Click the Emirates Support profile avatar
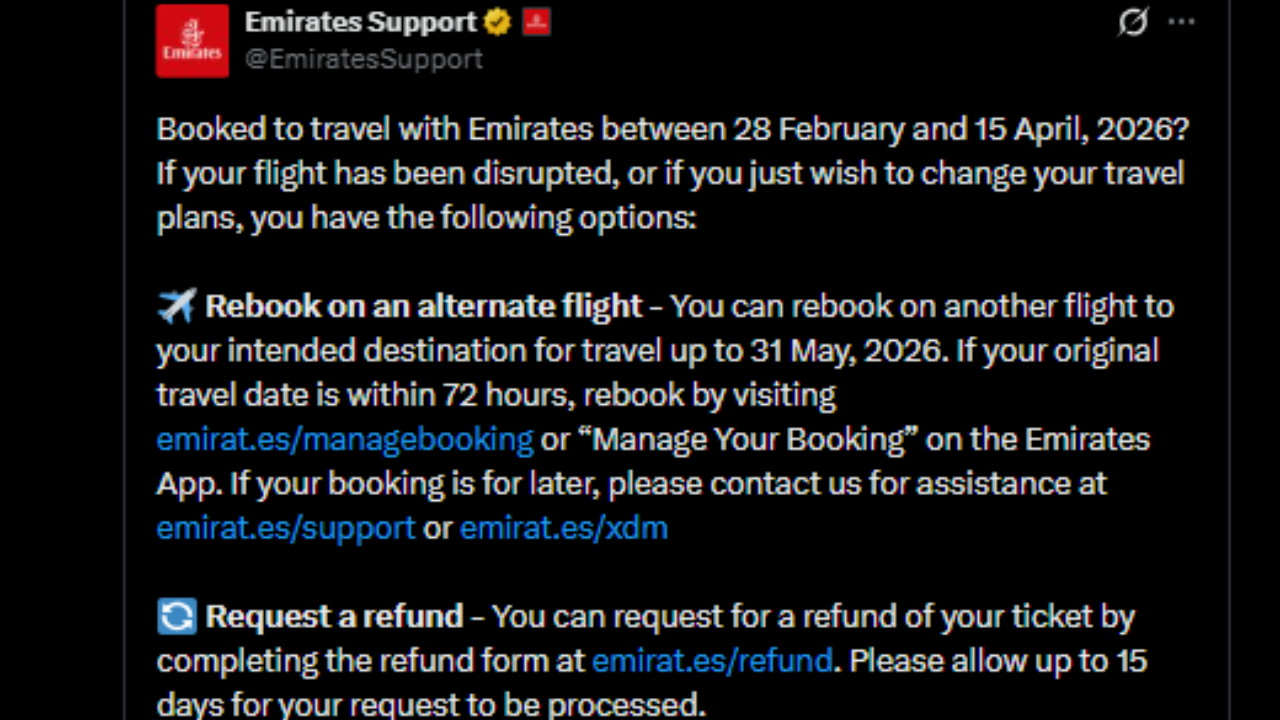Screen dimensions: 1280x720 (191, 41)
